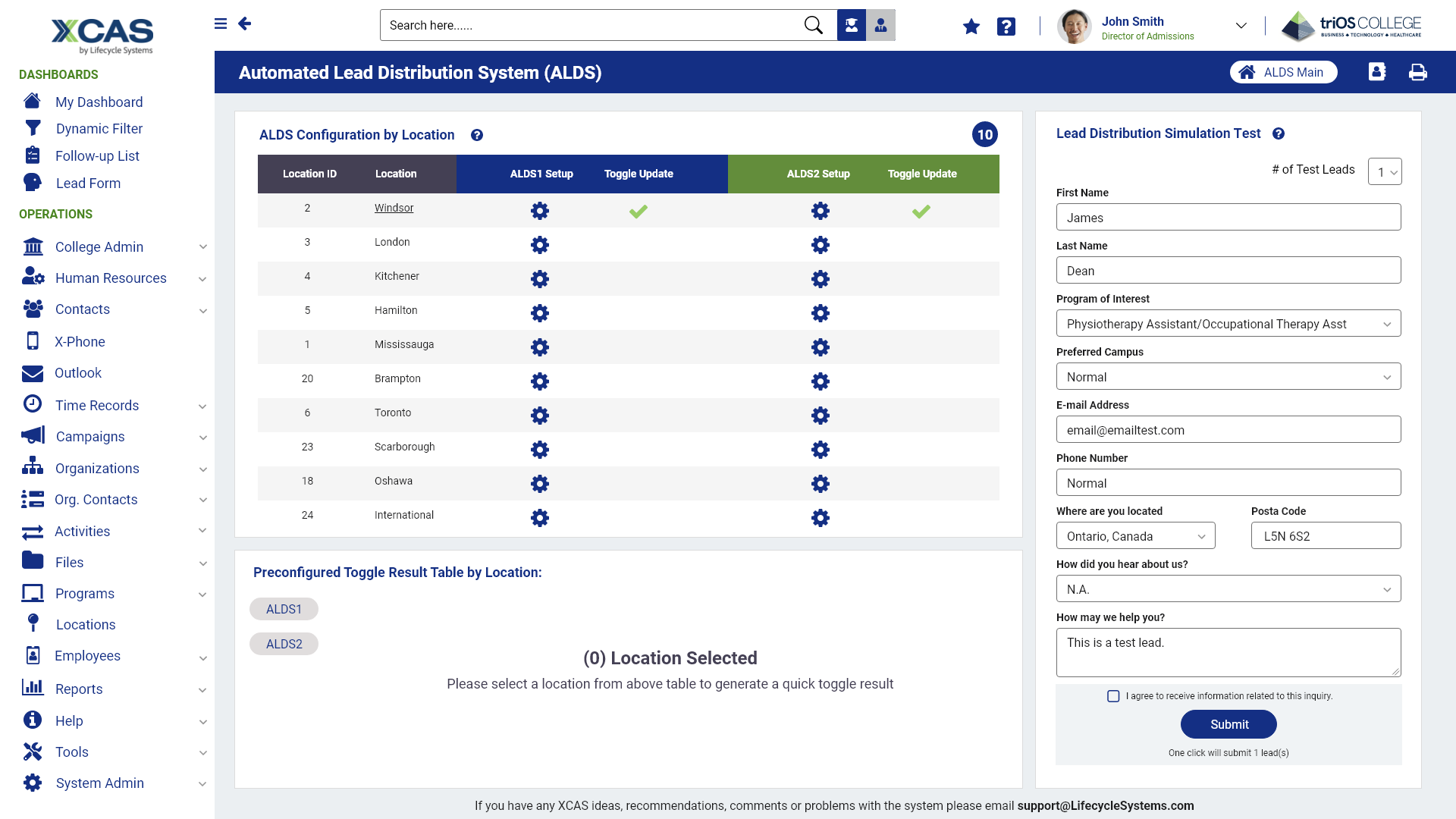Open the help question mark icon

coord(1006,27)
